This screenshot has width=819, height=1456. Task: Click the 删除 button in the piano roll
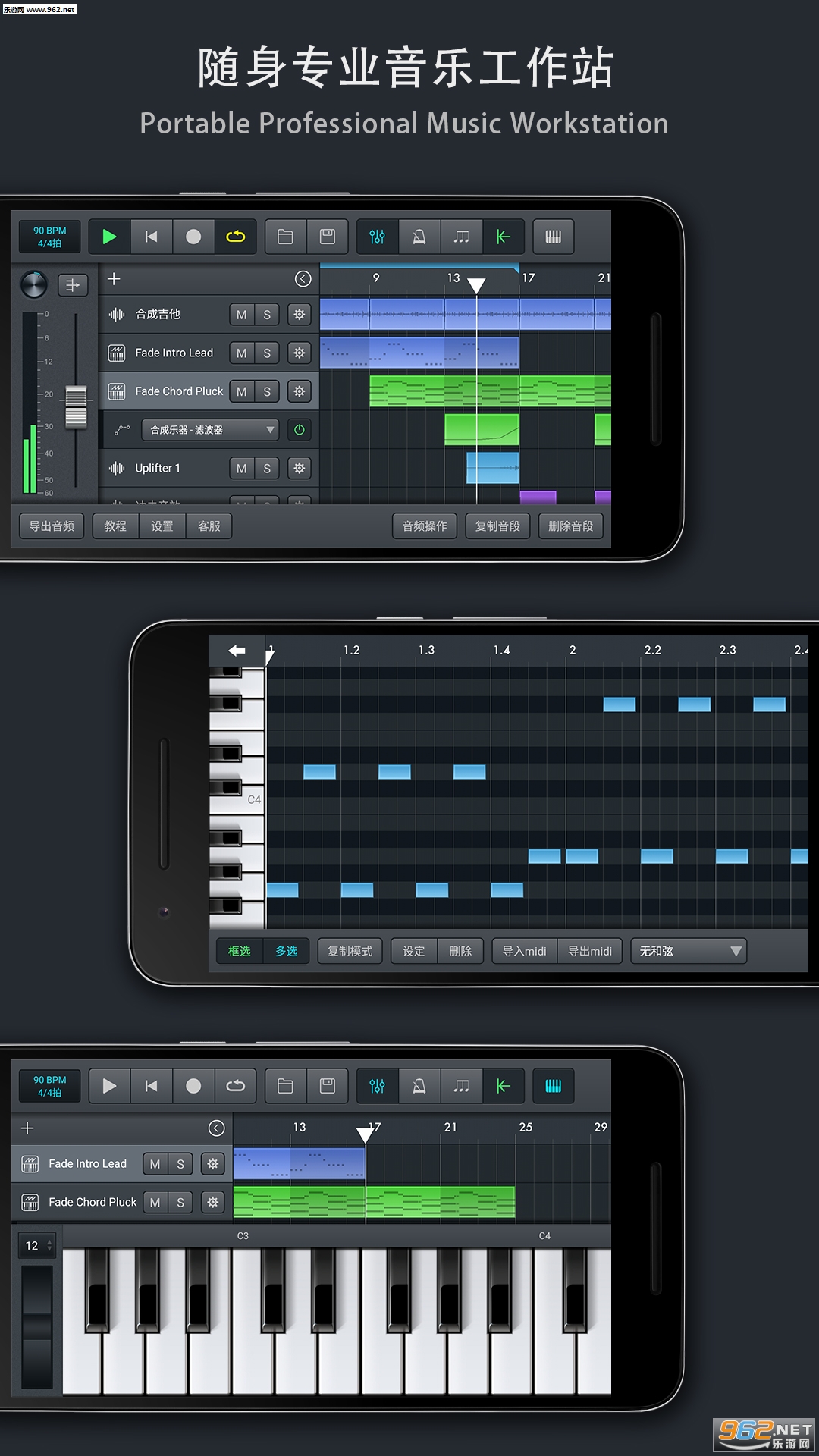[x=460, y=951]
